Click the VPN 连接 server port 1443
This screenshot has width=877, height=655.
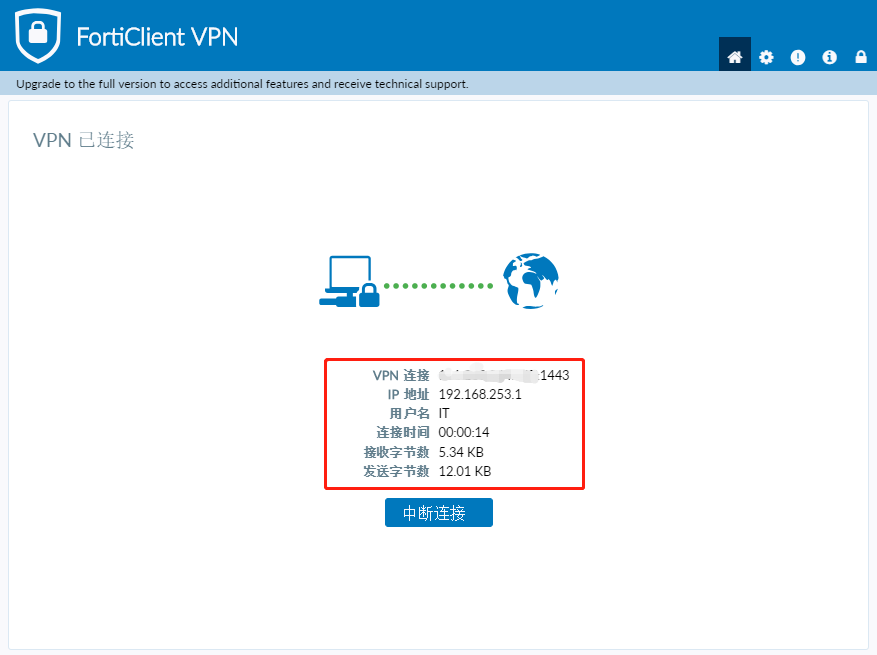point(554,375)
